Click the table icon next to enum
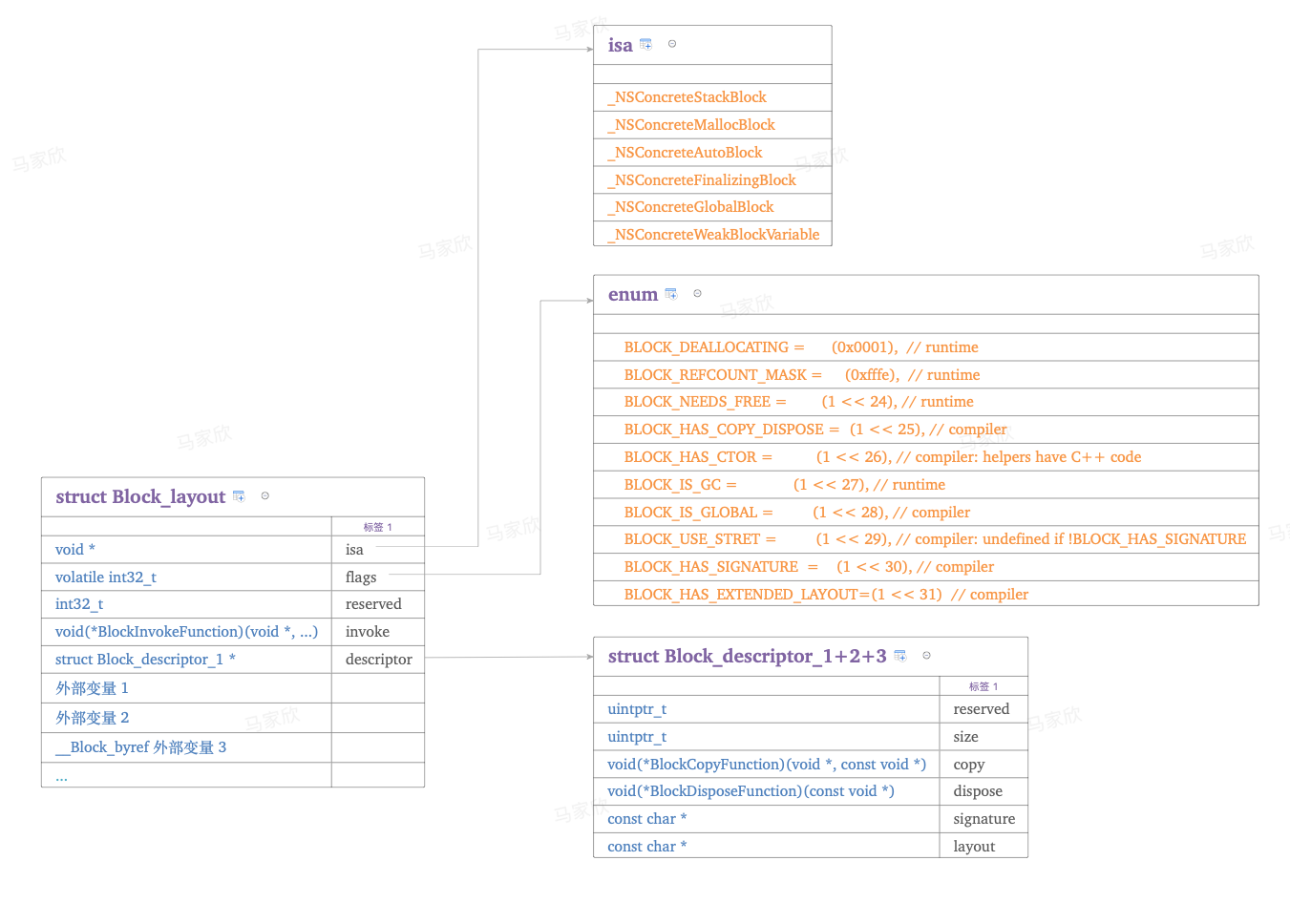 (x=671, y=294)
